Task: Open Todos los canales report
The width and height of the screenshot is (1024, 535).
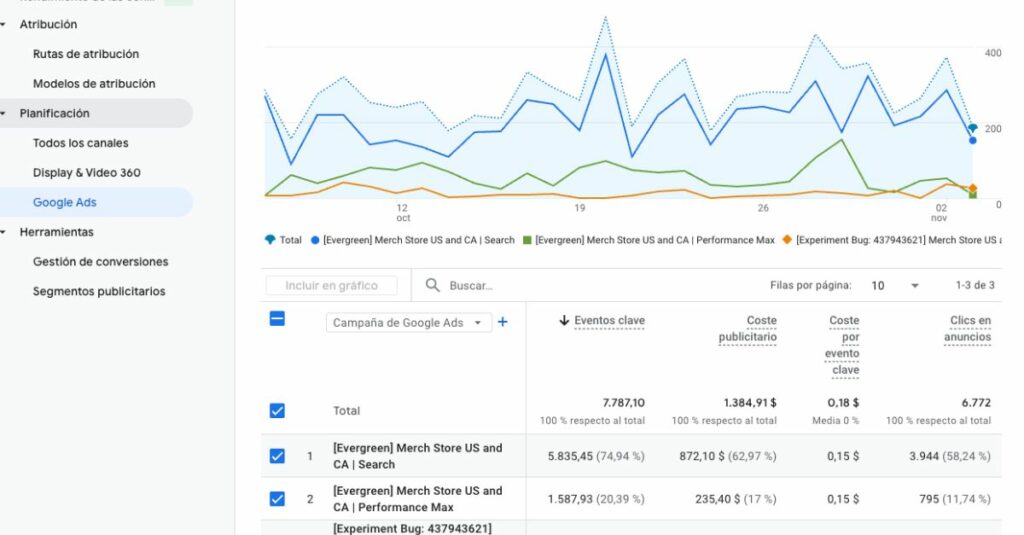Action: coord(80,143)
